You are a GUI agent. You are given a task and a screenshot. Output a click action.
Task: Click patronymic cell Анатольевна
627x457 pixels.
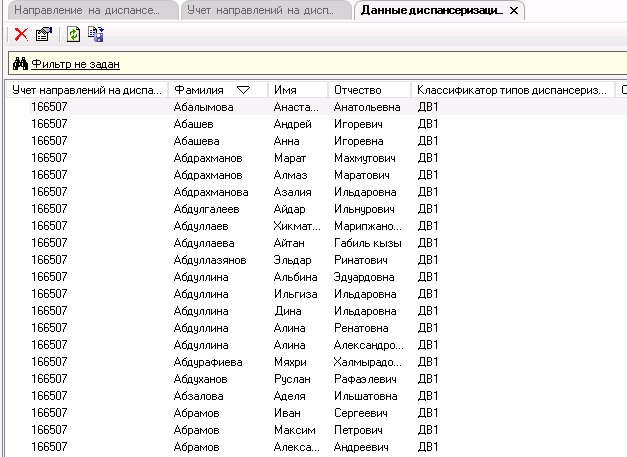click(367, 107)
